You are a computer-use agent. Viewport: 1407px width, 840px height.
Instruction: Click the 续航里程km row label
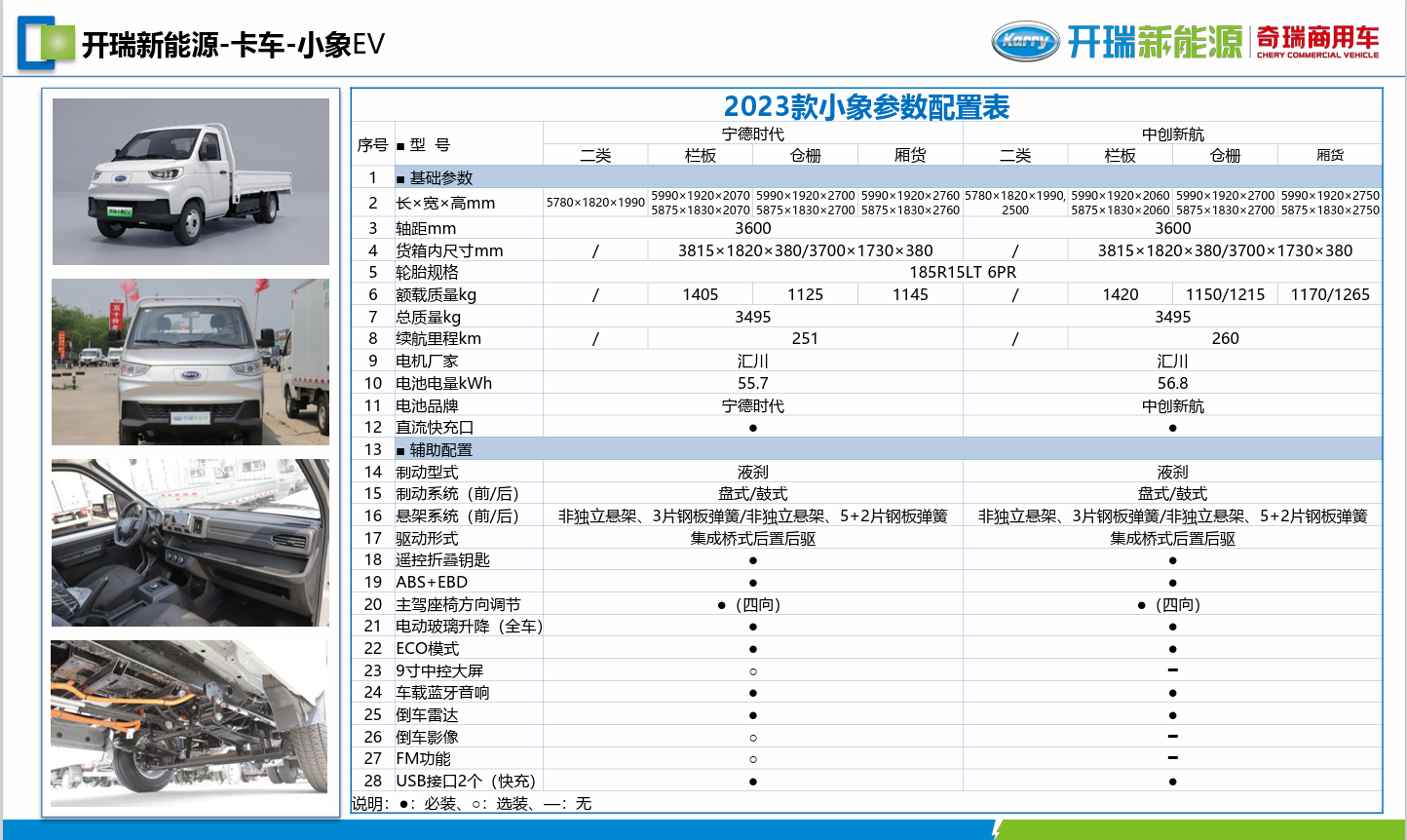click(438, 338)
